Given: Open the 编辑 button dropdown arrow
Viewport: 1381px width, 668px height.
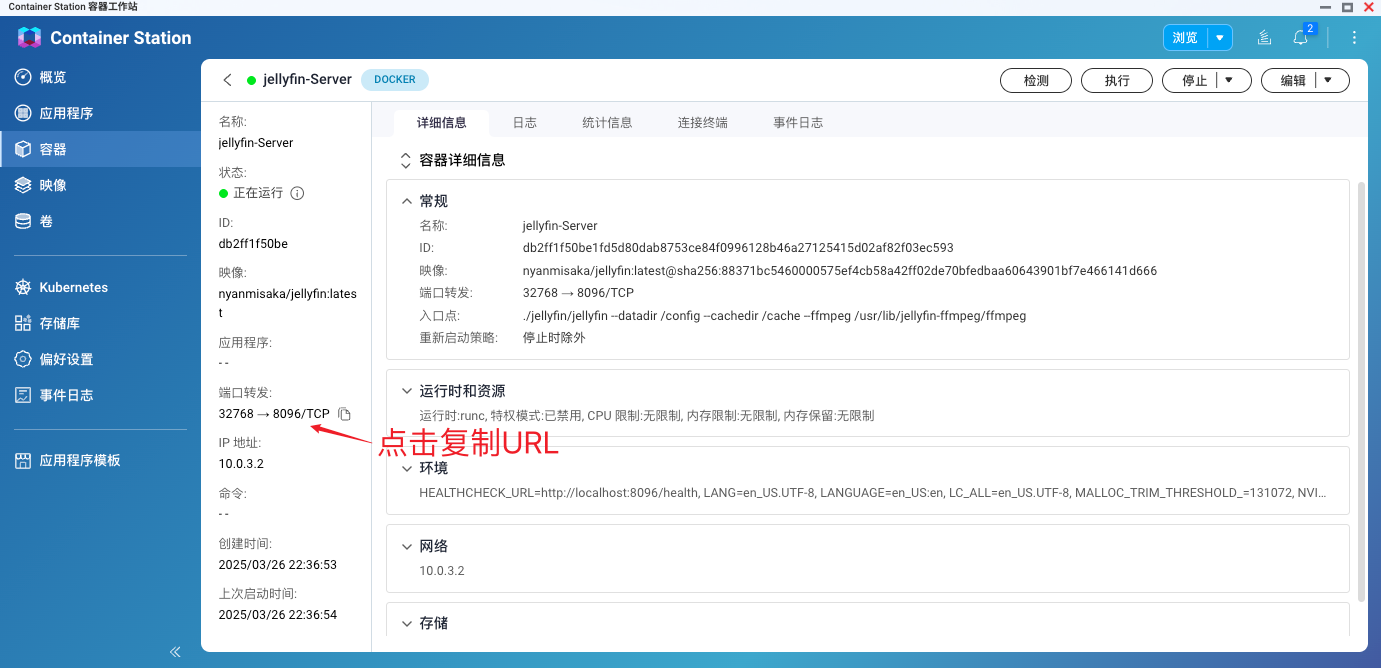Looking at the screenshot, I should click(x=1329, y=81).
